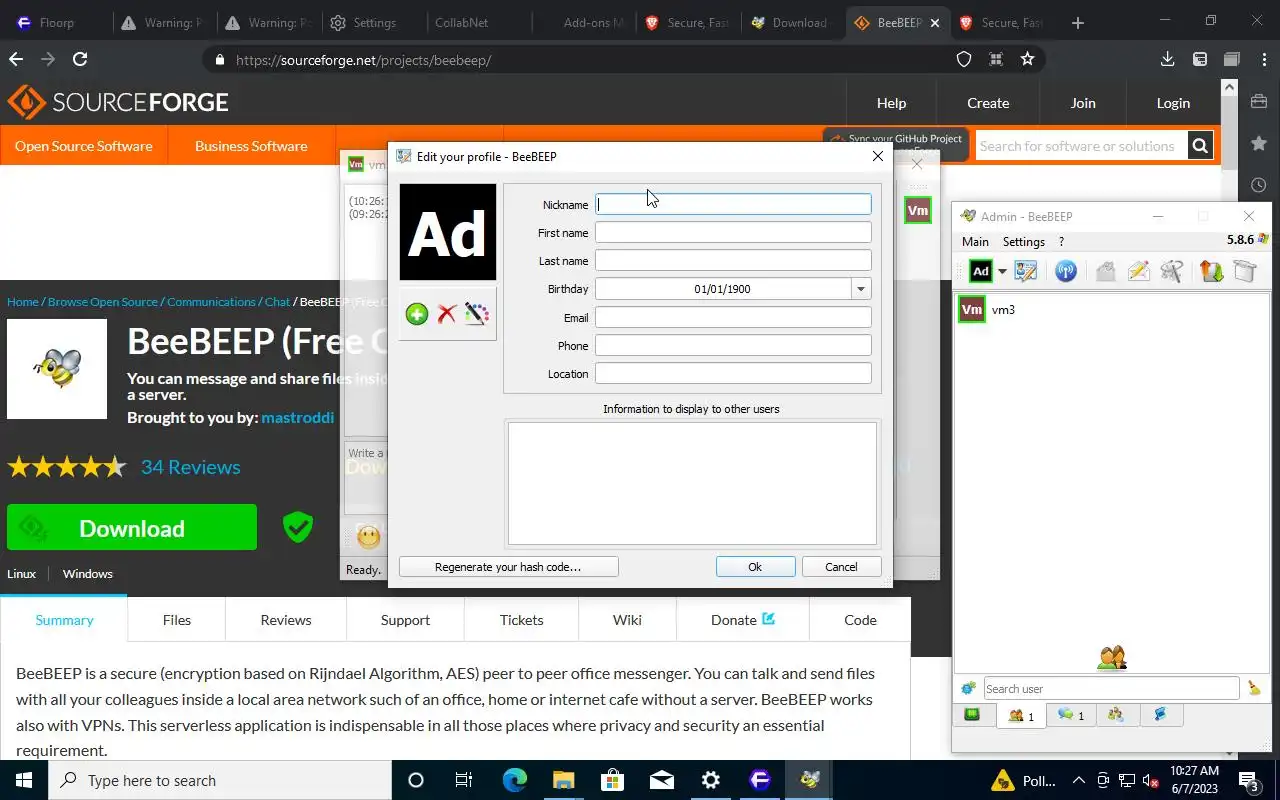Open the Main menu in BeeBEEP
This screenshot has height=800, width=1280.
(975, 241)
